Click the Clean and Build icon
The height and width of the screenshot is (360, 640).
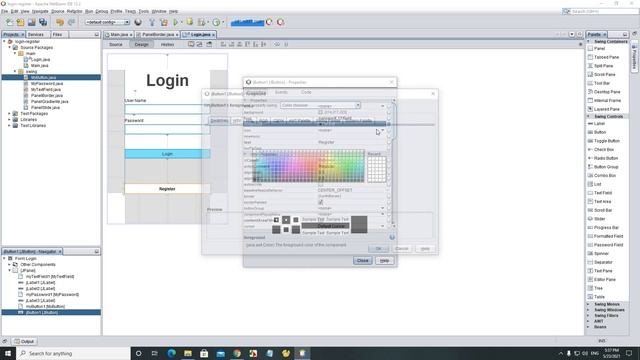[164, 22]
